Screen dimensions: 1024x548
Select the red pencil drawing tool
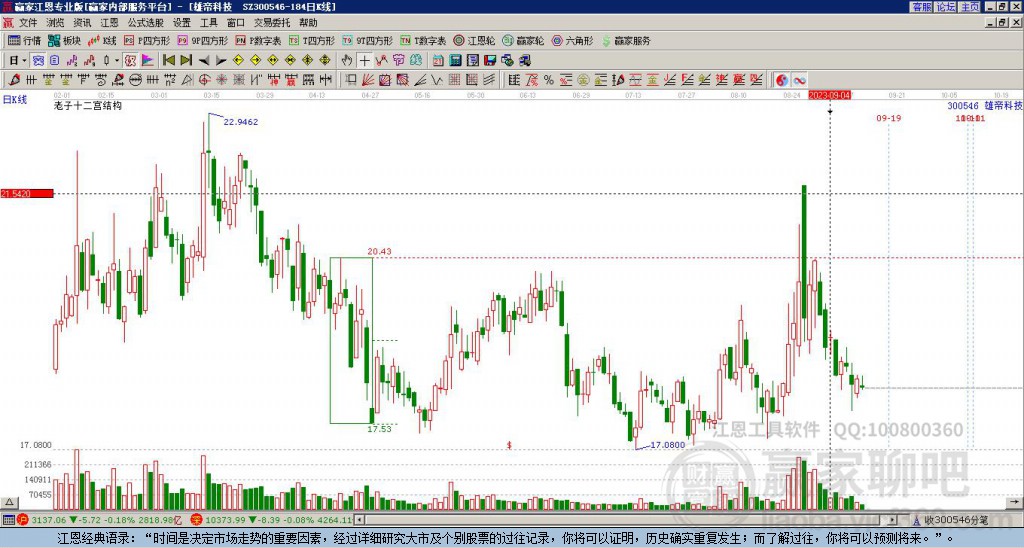coord(13,80)
